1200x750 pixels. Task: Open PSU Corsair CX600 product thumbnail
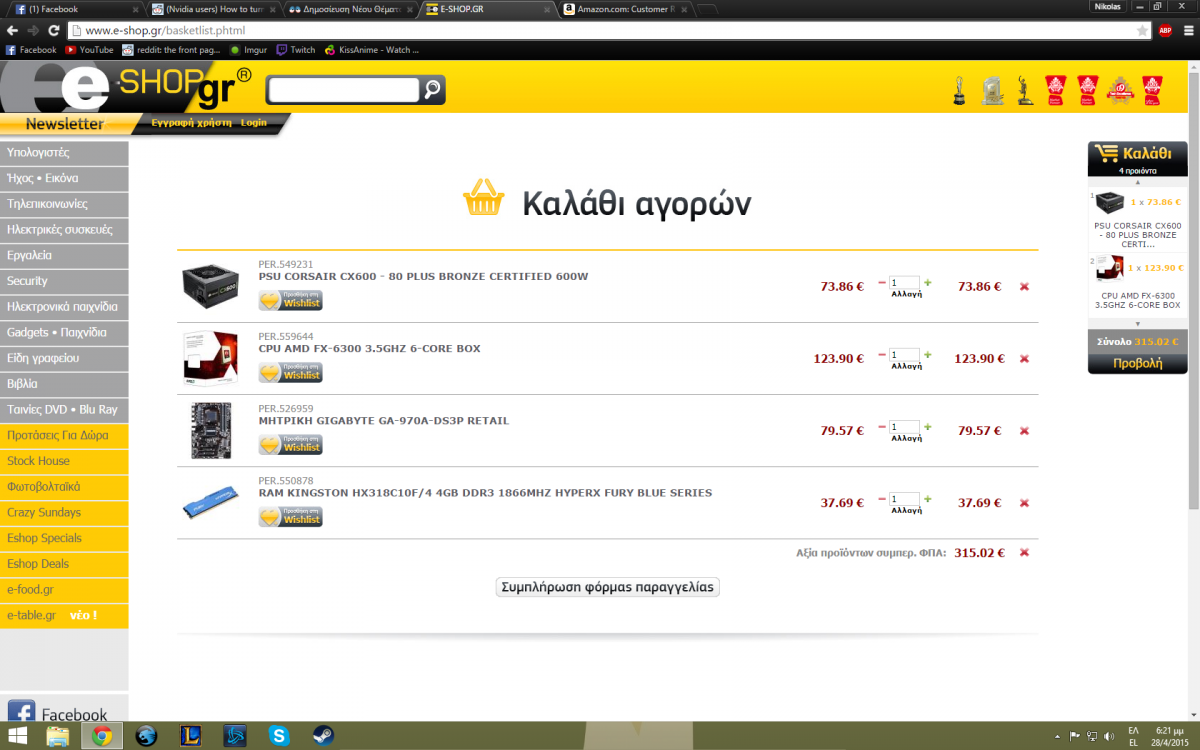(x=211, y=287)
